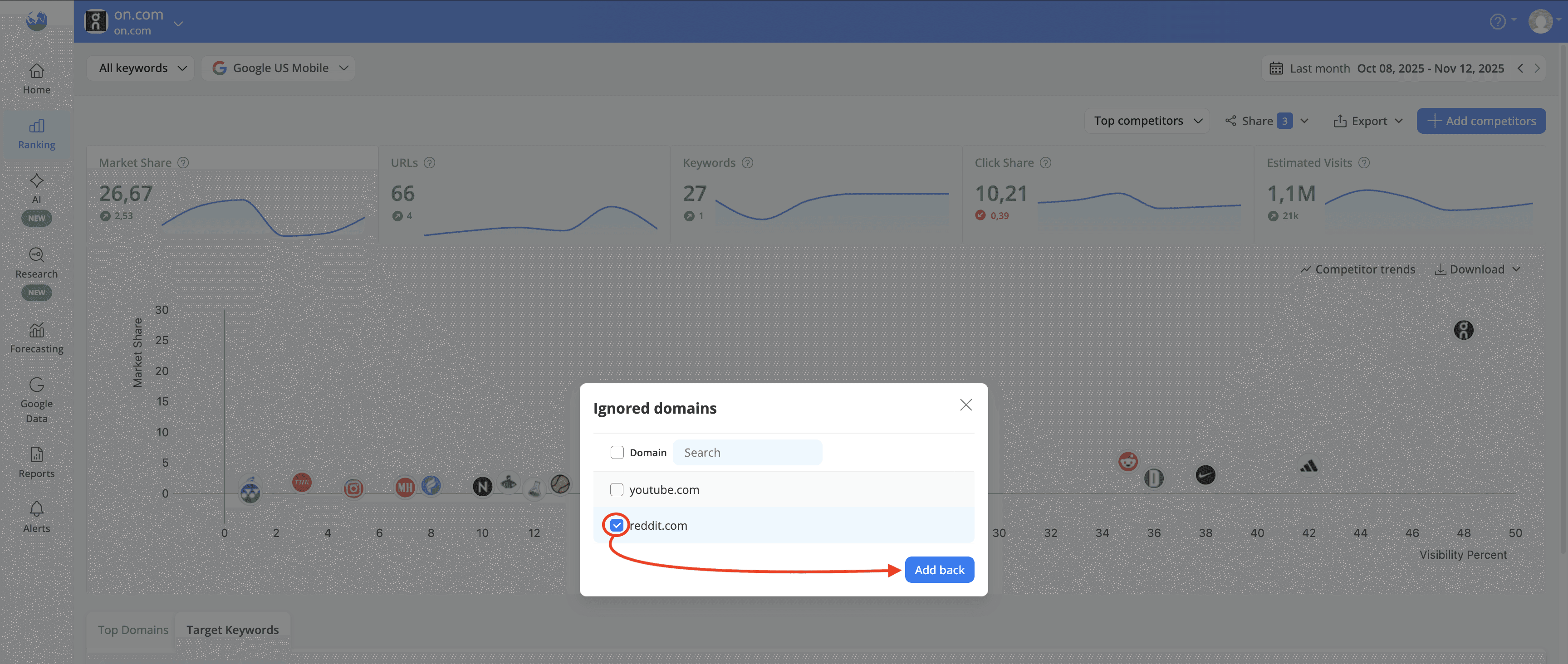1568x664 pixels.
Task: Open the Home sidebar section
Action: click(x=36, y=80)
